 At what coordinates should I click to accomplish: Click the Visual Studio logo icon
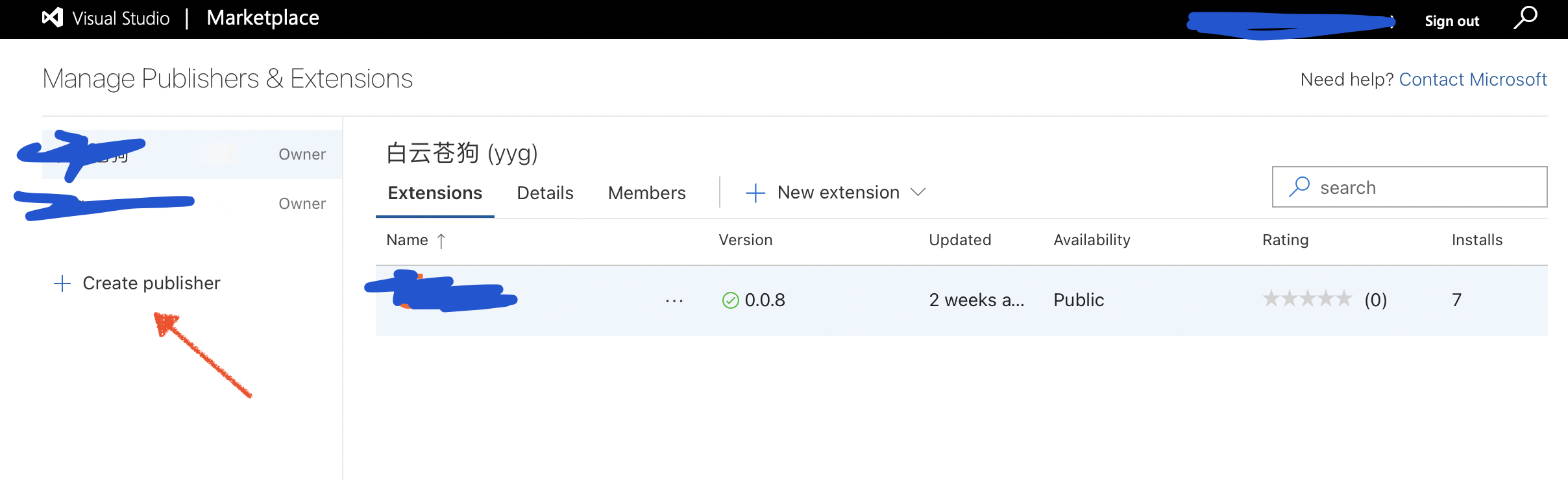point(53,18)
